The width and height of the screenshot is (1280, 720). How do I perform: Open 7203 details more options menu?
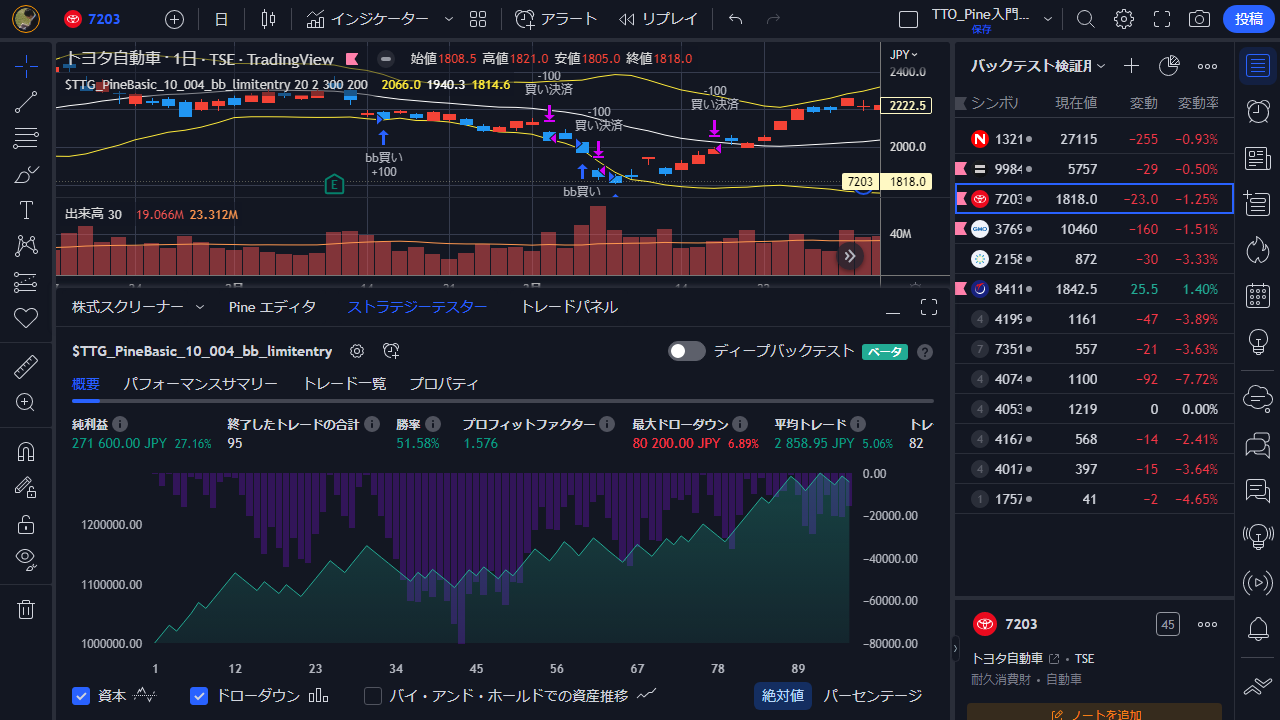point(1208,624)
